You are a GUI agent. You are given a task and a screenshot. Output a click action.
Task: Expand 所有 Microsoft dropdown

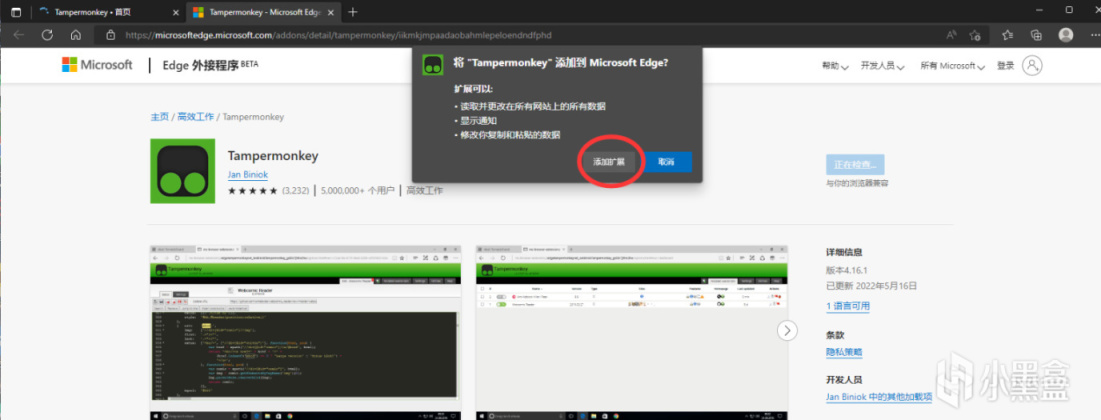click(x=952, y=66)
